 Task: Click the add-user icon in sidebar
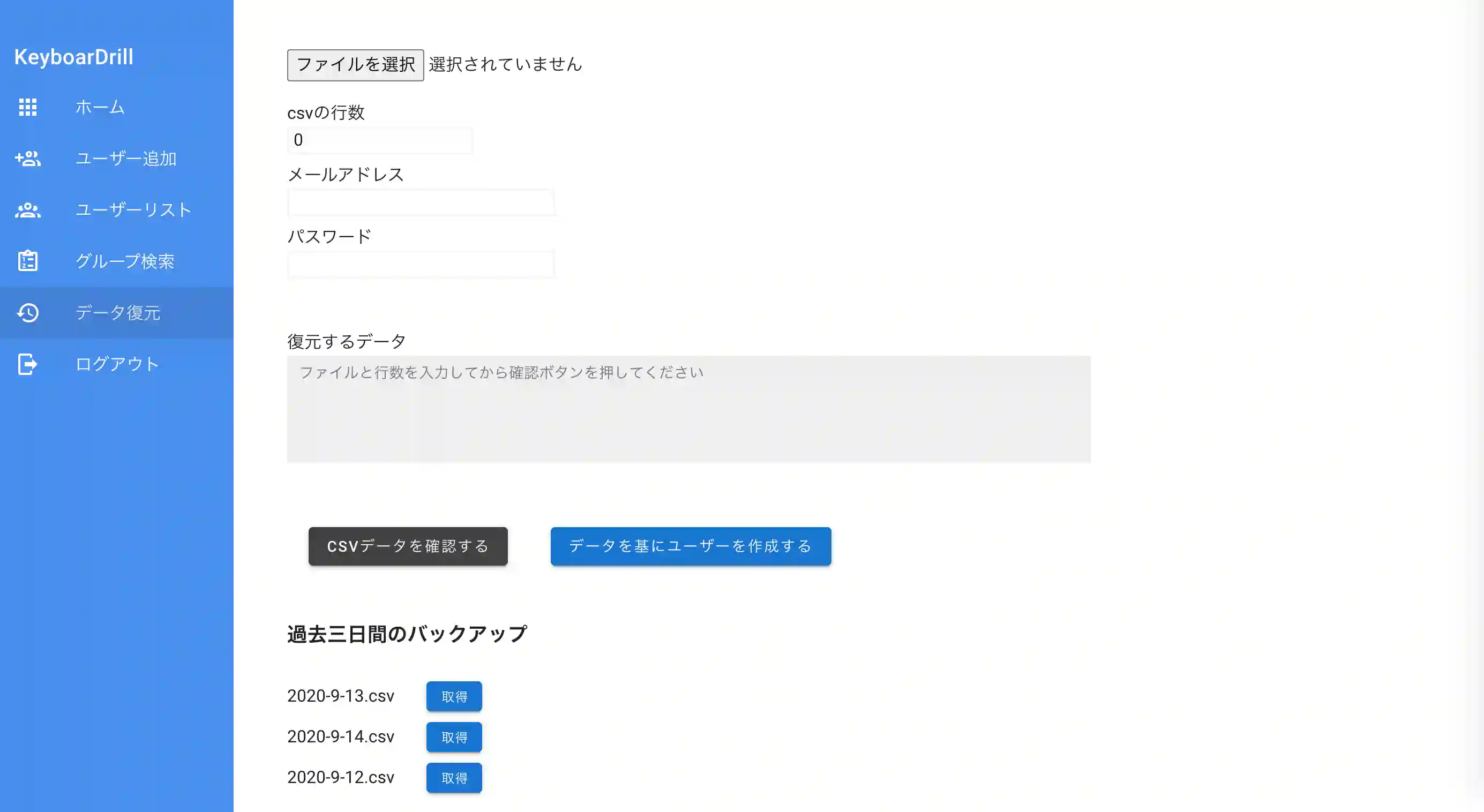[x=28, y=159]
